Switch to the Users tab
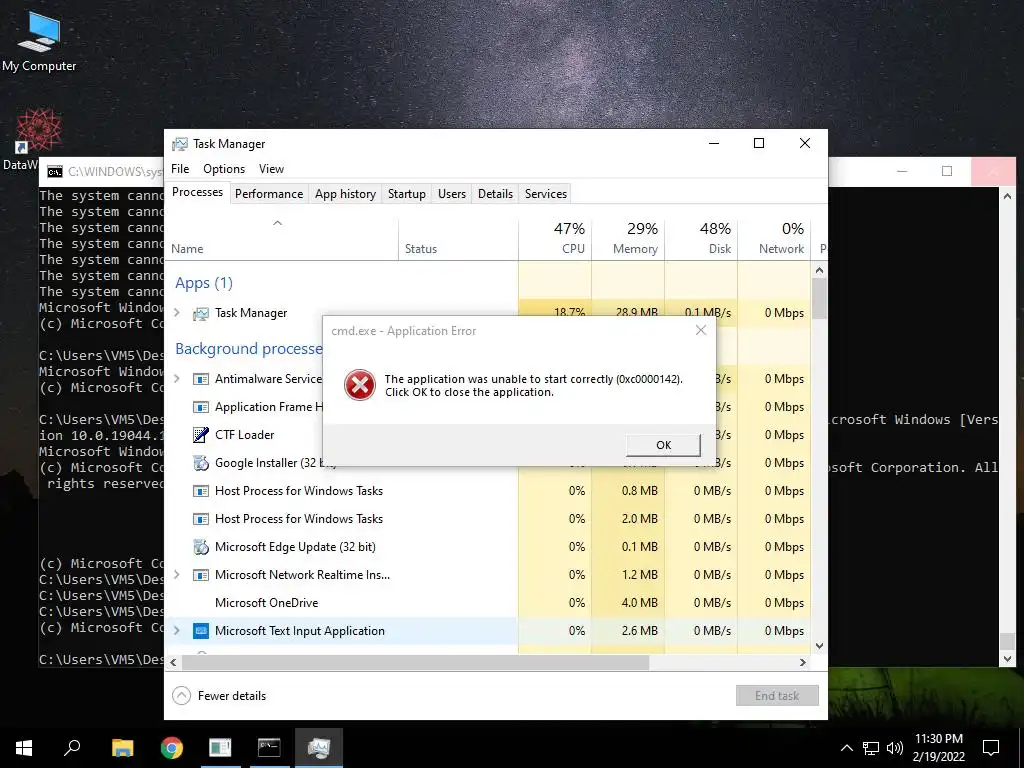Screen dimensions: 1024x768 click(452, 194)
